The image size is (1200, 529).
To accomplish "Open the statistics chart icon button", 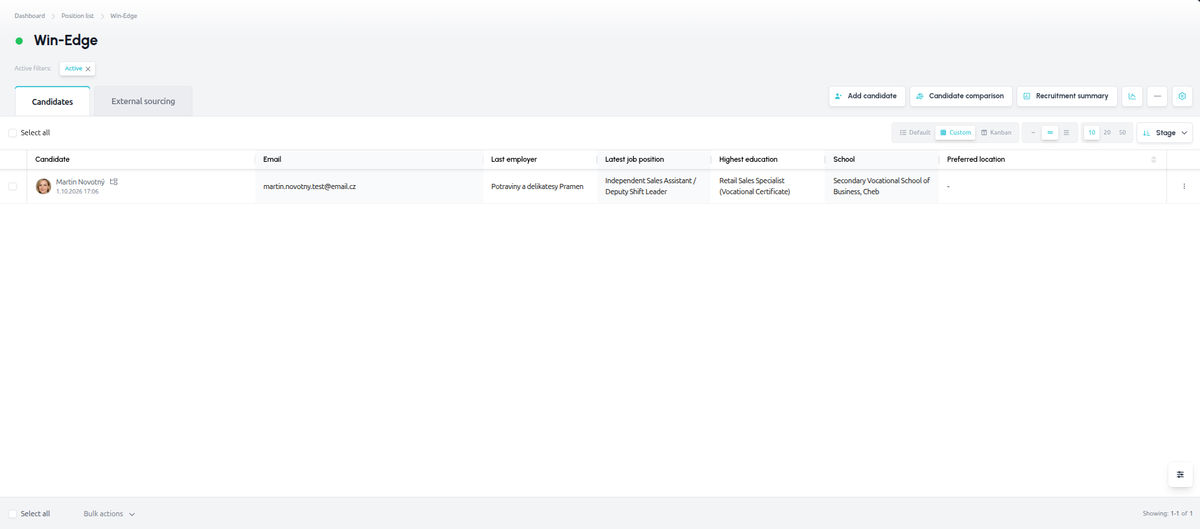I will (x=1132, y=96).
